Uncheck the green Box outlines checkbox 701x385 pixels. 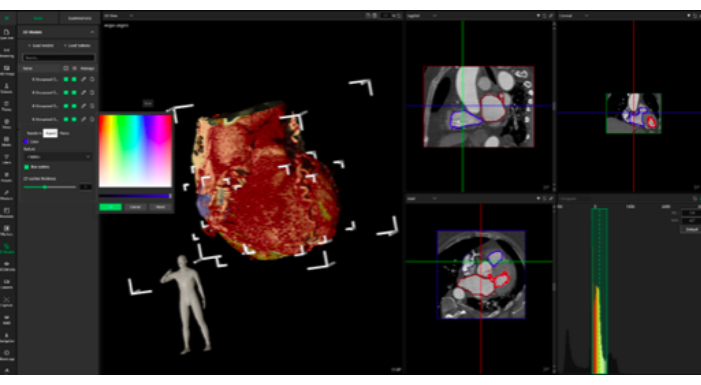pyautogui.click(x=26, y=167)
